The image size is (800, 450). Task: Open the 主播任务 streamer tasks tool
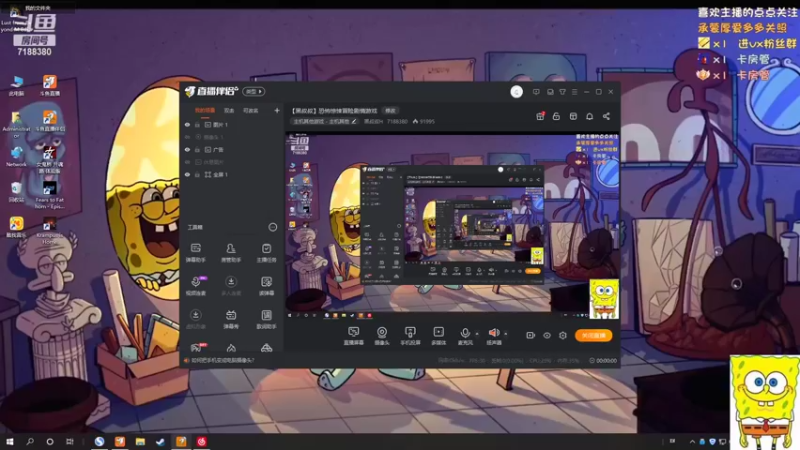tap(266, 253)
